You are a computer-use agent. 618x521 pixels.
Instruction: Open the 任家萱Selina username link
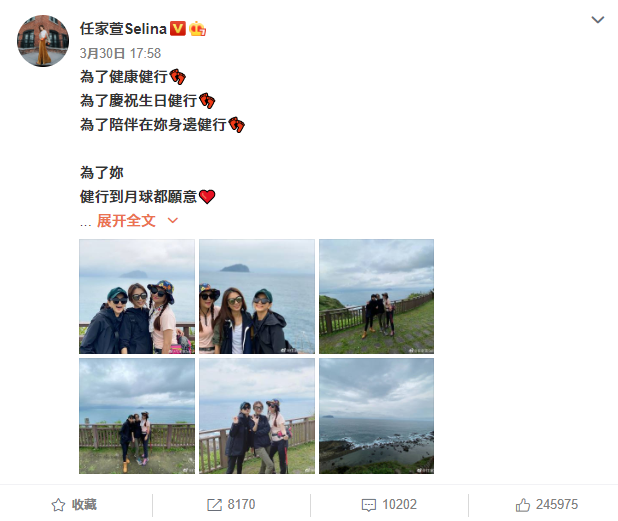pyautogui.click(x=123, y=29)
